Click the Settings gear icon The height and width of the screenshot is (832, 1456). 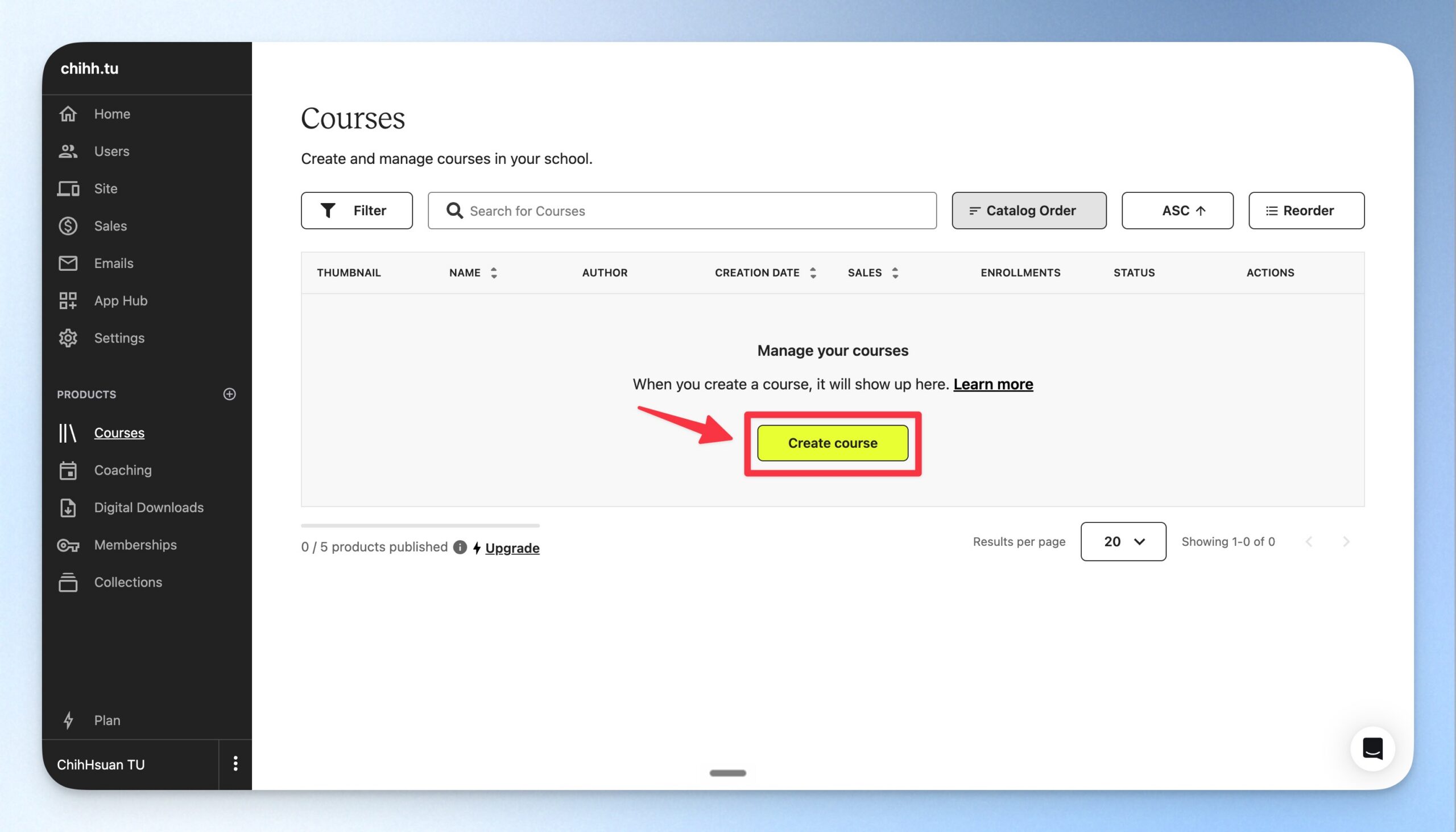point(68,337)
